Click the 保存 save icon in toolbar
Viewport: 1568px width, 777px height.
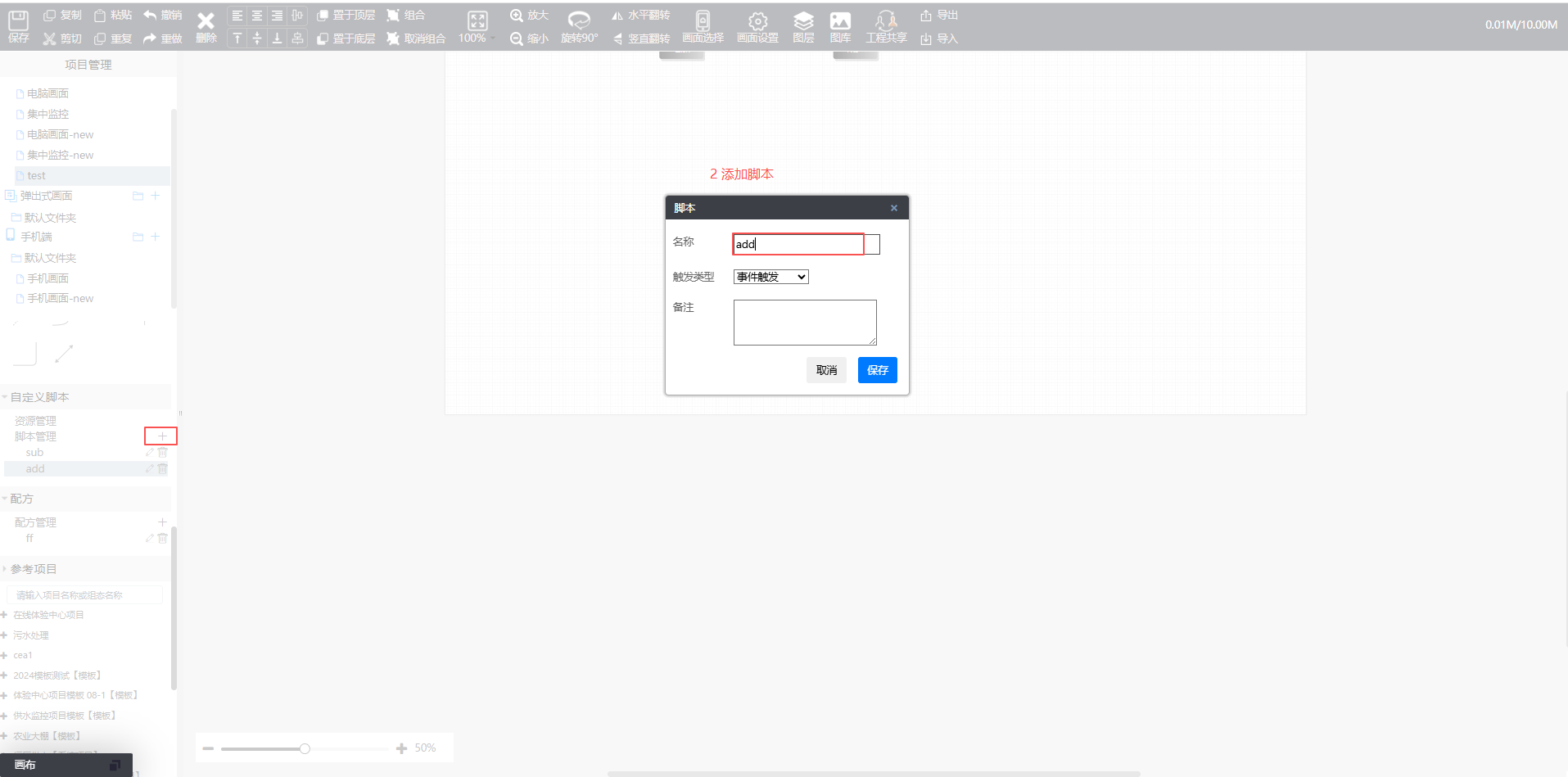[18, 21]
